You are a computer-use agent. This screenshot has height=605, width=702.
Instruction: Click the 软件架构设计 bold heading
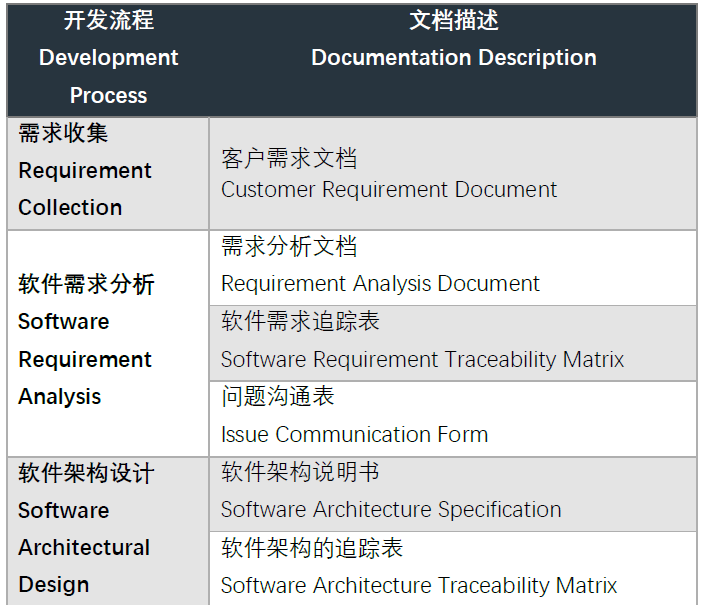click(x=86, y=473)
